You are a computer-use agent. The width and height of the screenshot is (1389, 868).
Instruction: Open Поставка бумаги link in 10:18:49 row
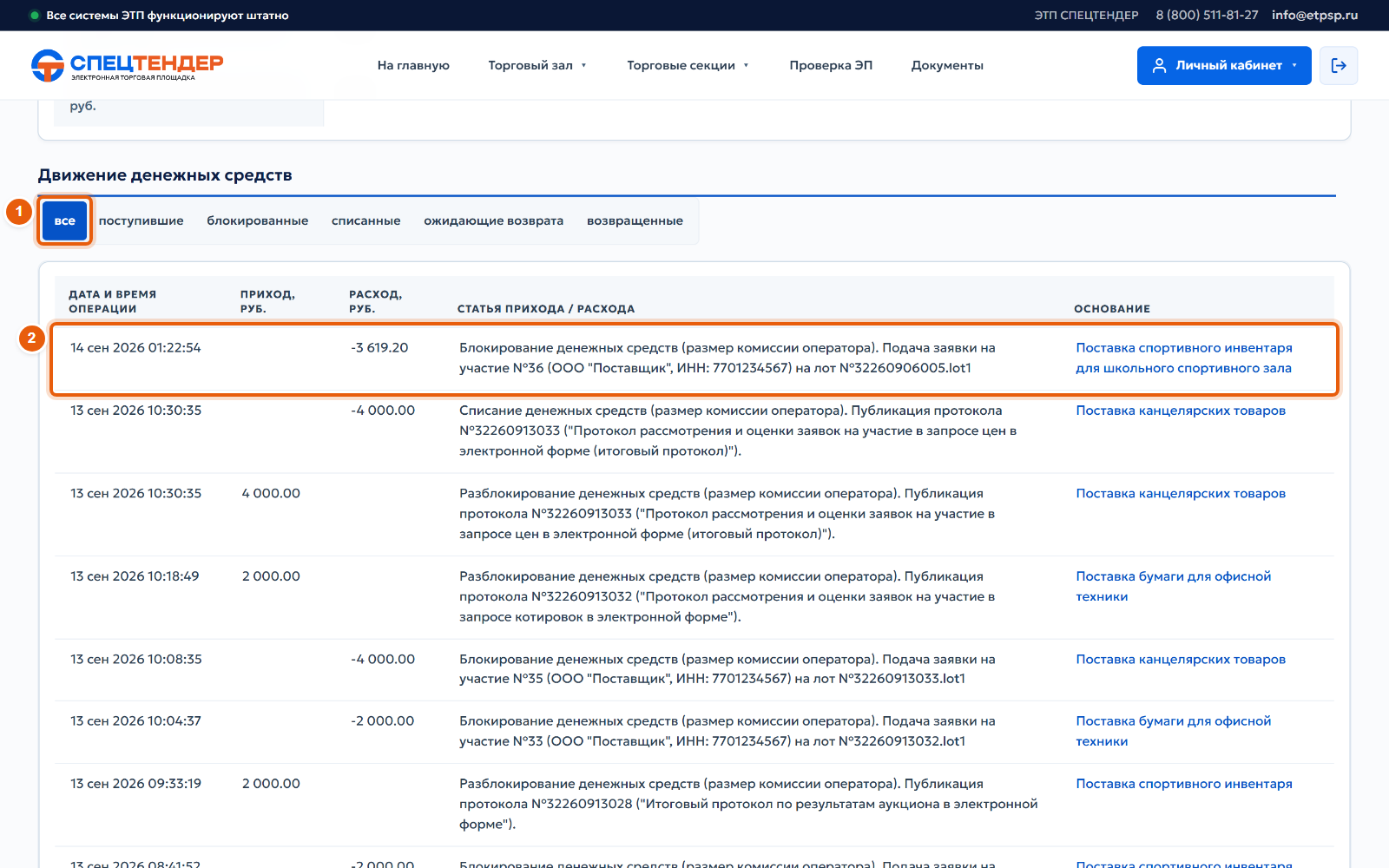[1174, 587]
